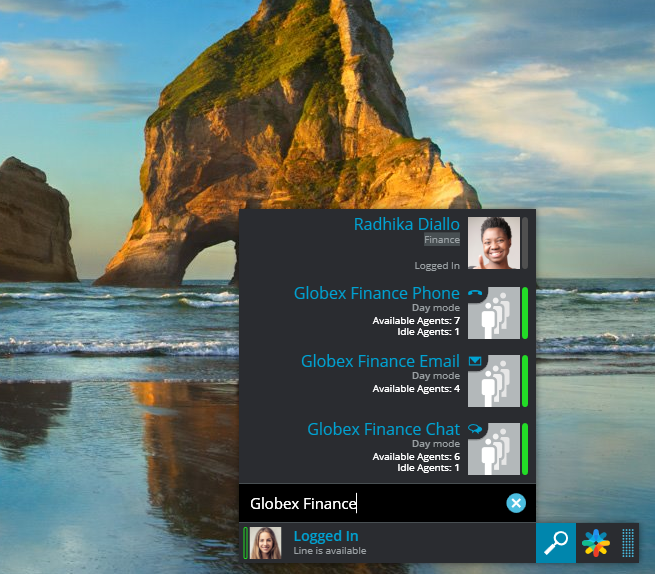Click 'Logged In' status under Radhika Diallo
The image size is (655, 574).
[437, 266]
